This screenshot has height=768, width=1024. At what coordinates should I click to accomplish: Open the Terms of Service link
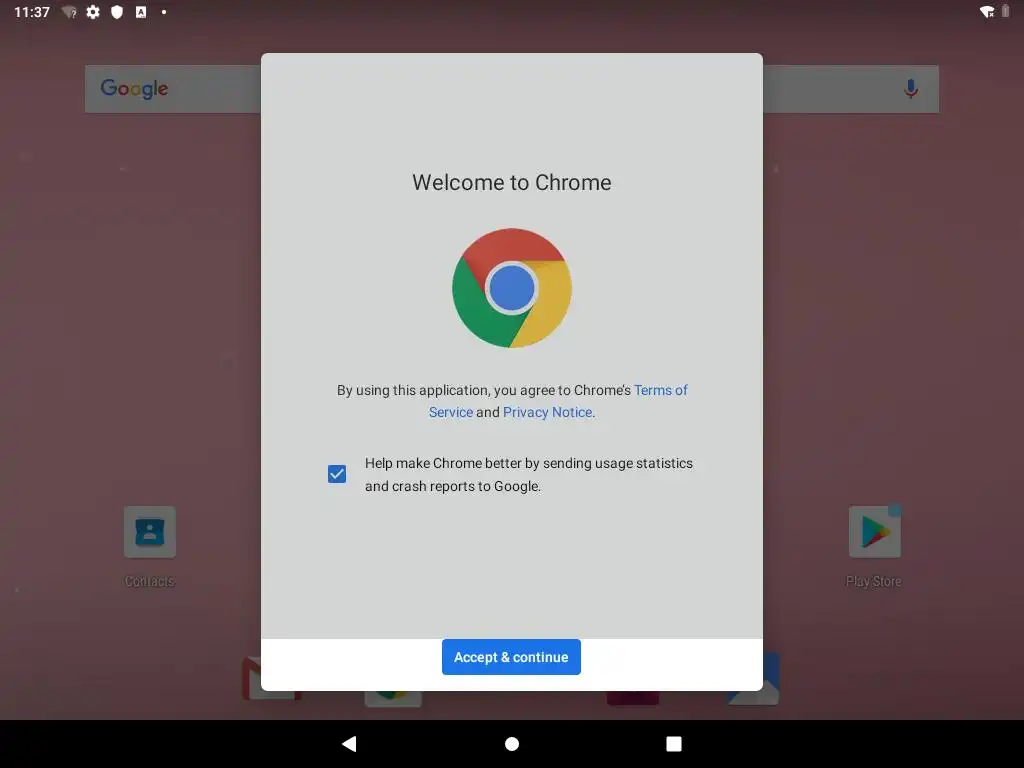point(558,401)
